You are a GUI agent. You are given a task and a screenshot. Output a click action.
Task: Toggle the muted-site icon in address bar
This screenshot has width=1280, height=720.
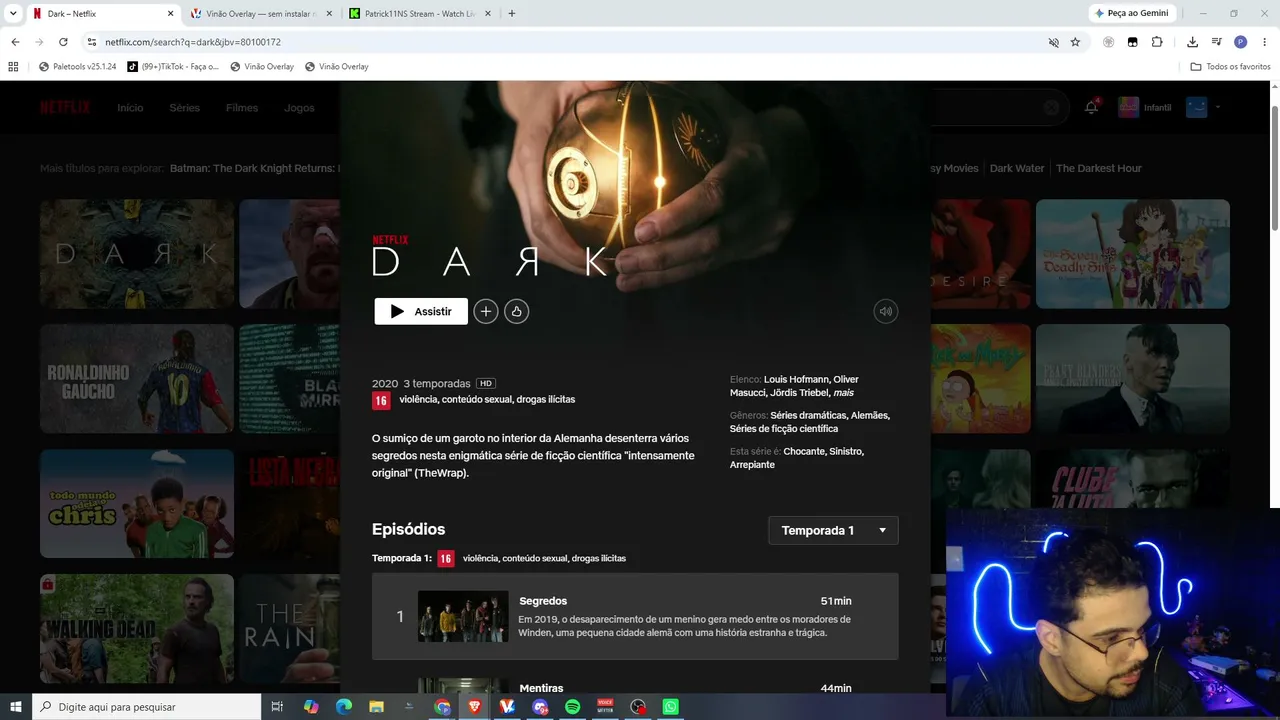click(x=1053, y=42)
